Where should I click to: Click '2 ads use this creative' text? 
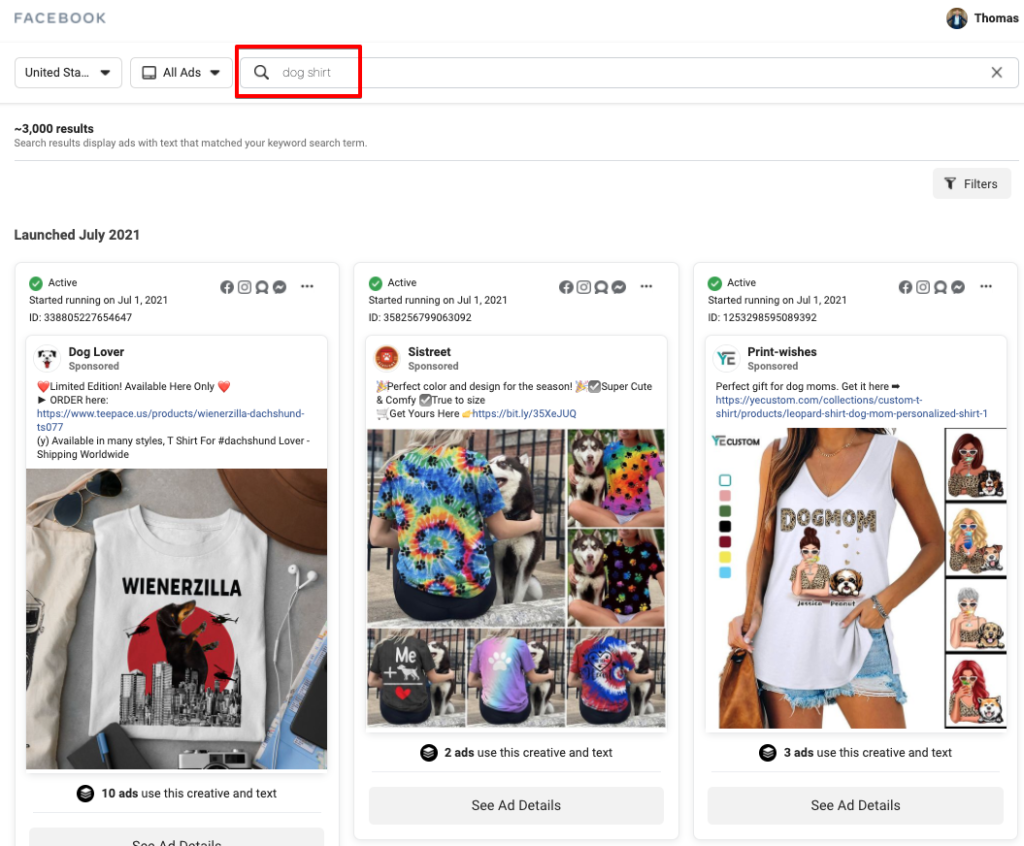pos(528,753)
